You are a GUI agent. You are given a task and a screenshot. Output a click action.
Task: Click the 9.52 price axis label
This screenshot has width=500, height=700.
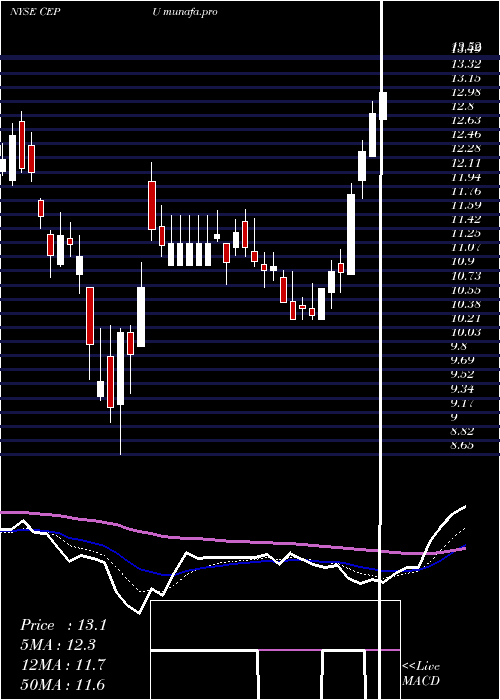tap(463, 375)
